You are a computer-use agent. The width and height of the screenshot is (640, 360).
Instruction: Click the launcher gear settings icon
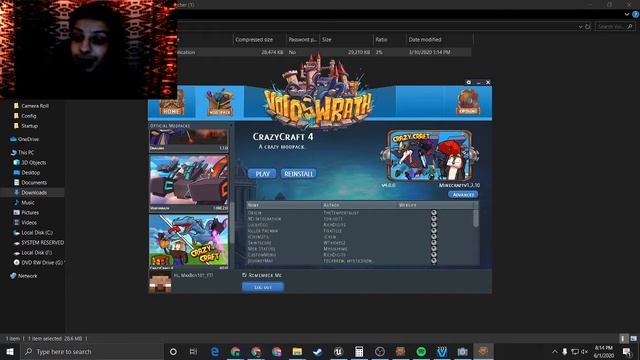click(469, 82)
